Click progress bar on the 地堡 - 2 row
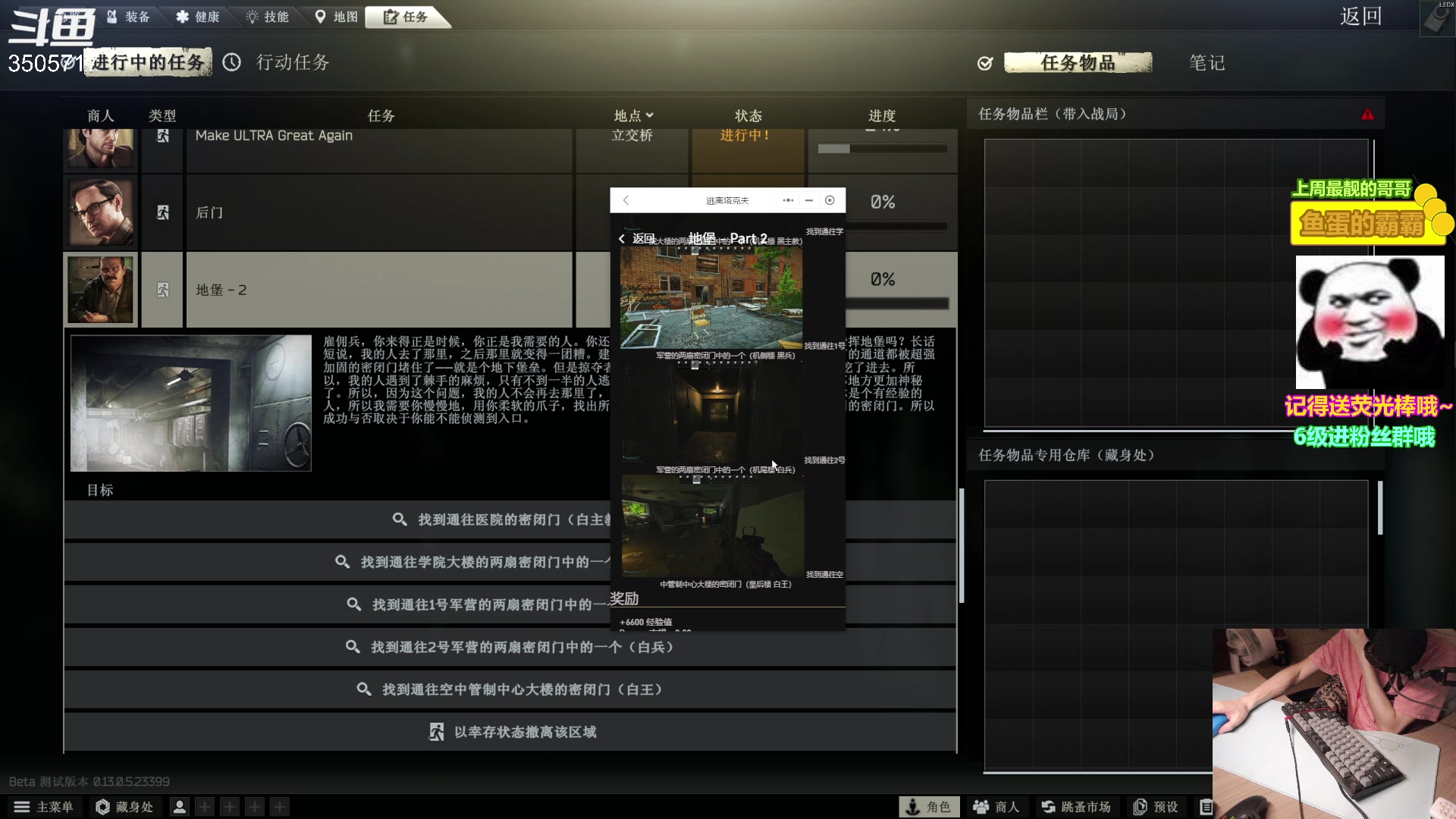Image resolution: width=1456 pixels, height=819 pixels. point(897,303)
